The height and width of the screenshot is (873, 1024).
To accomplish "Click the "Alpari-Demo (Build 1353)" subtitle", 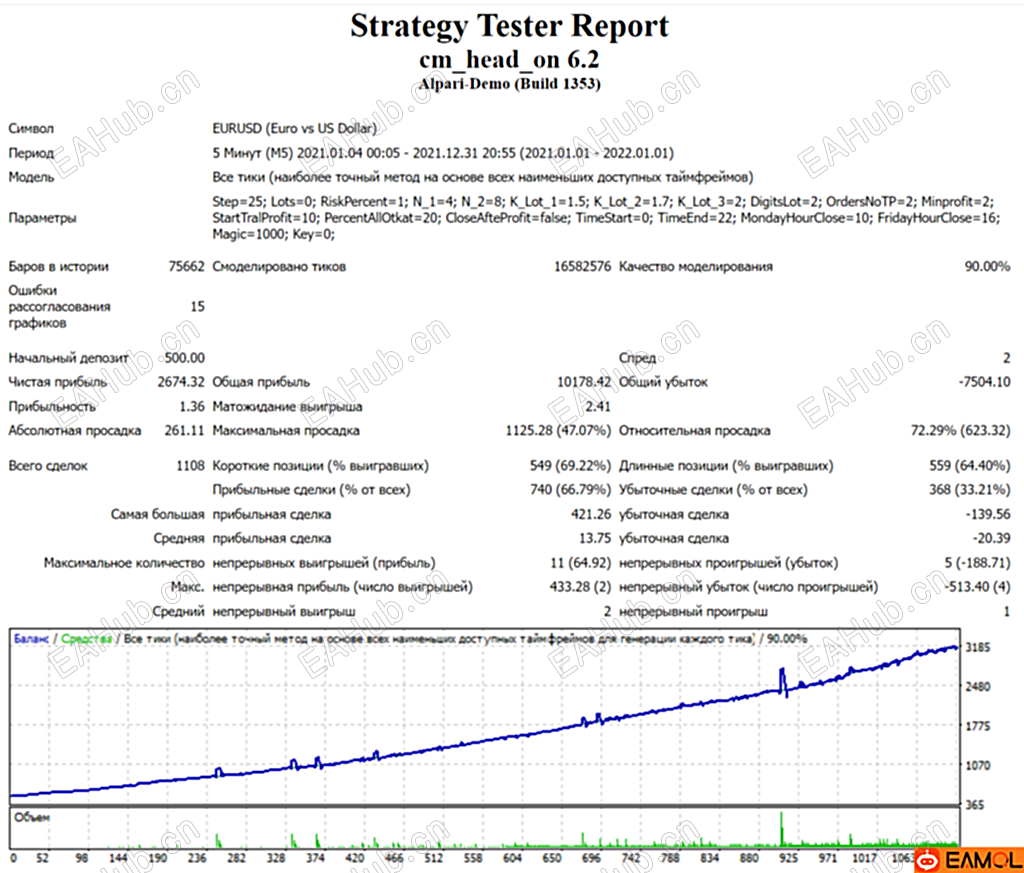I will point(509,84).
